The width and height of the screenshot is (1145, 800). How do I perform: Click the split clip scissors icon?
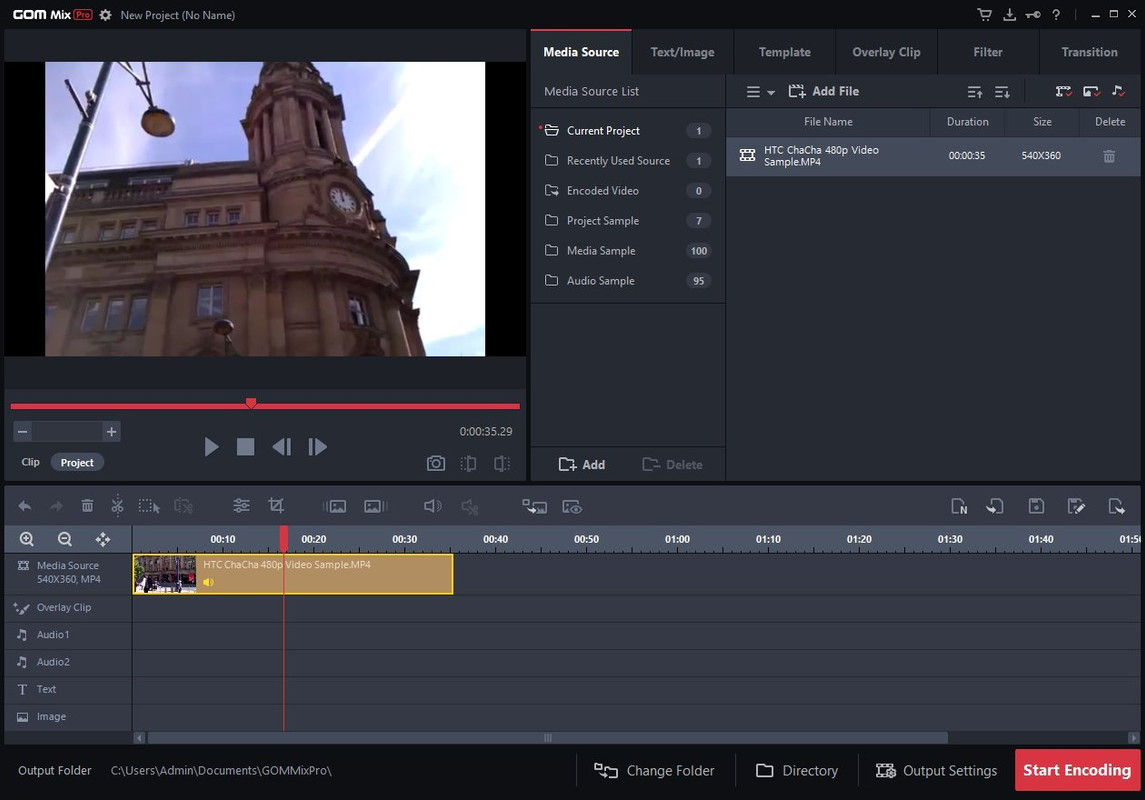117,506
